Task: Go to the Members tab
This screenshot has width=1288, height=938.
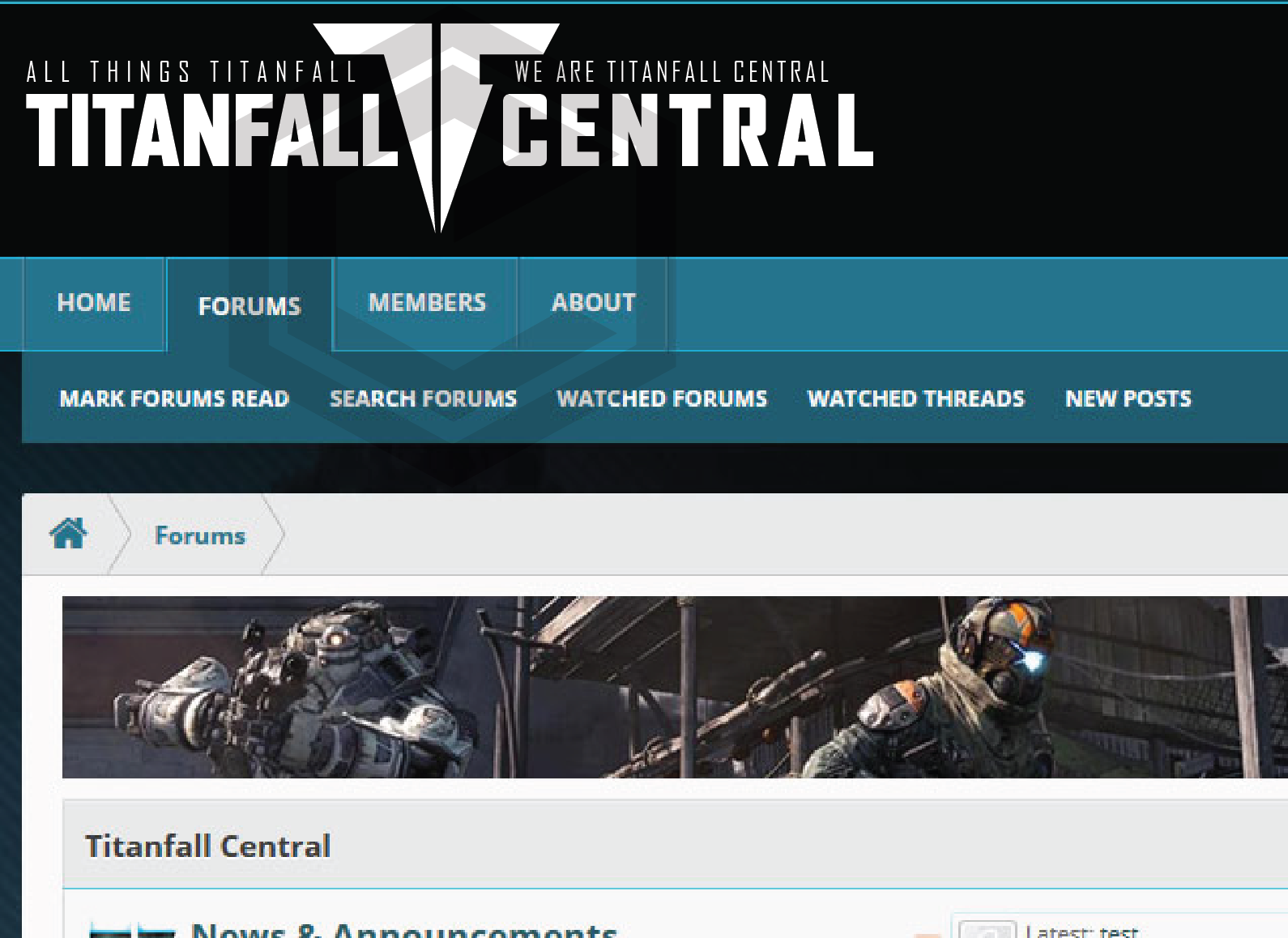Action: (x=427, y=303)
